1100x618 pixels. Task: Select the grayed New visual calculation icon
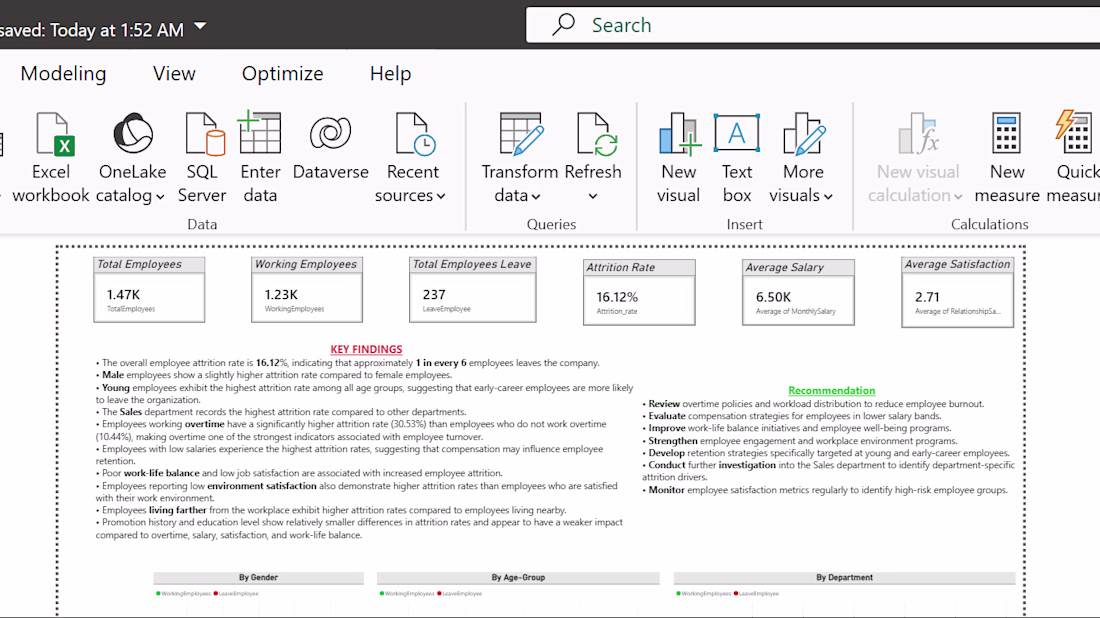coord(918,134)
